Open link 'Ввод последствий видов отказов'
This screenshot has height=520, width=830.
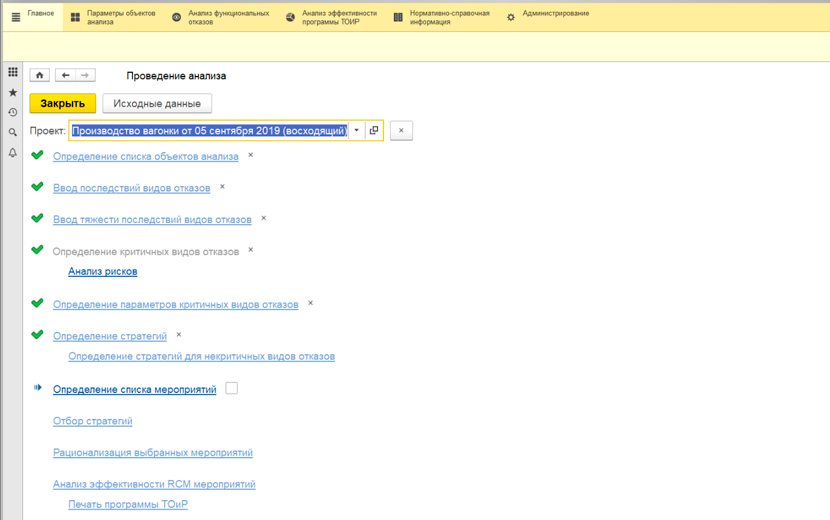click(131, 188)
